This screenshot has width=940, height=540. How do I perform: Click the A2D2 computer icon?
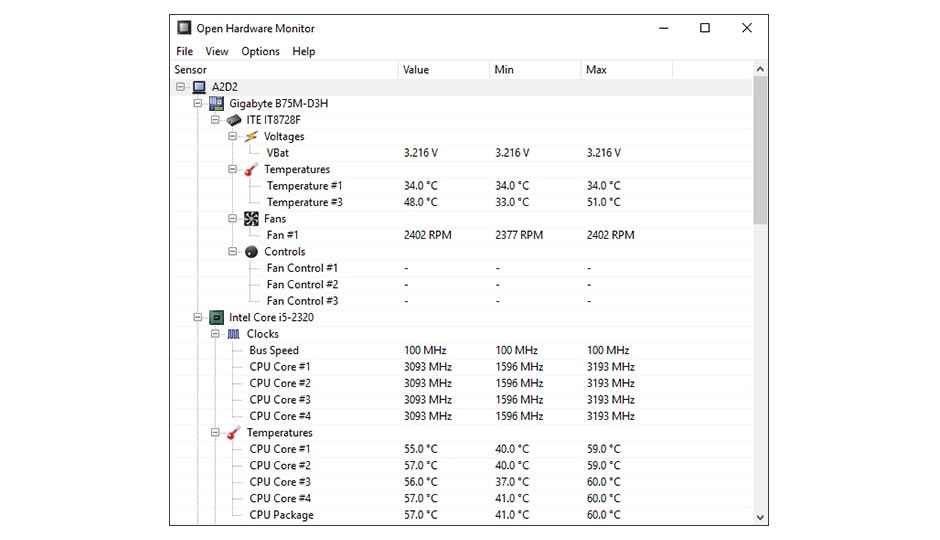click(x=199, y=87)
